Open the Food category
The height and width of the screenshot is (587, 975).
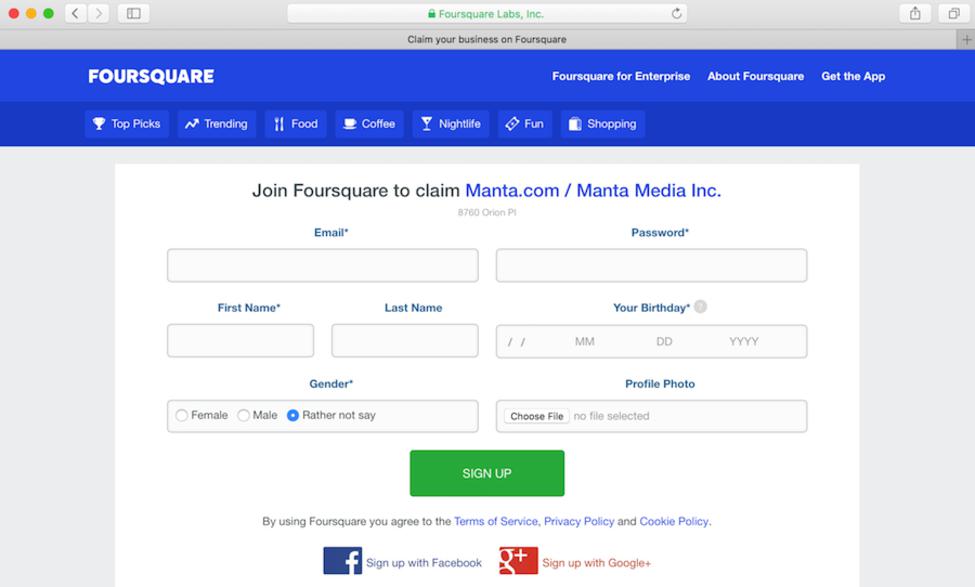pos(296,124)
